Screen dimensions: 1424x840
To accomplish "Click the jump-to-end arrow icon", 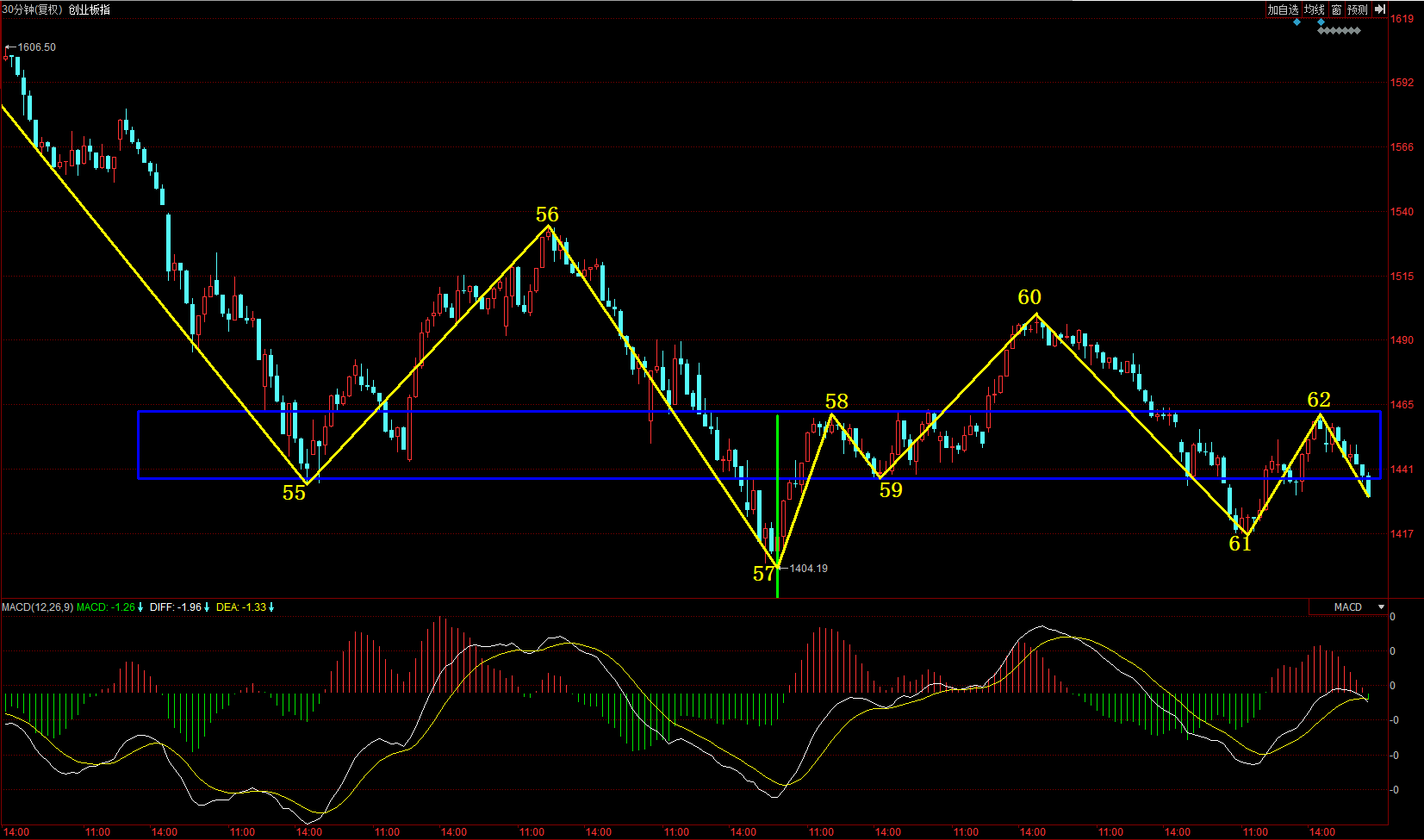I will coord(1379,9).
